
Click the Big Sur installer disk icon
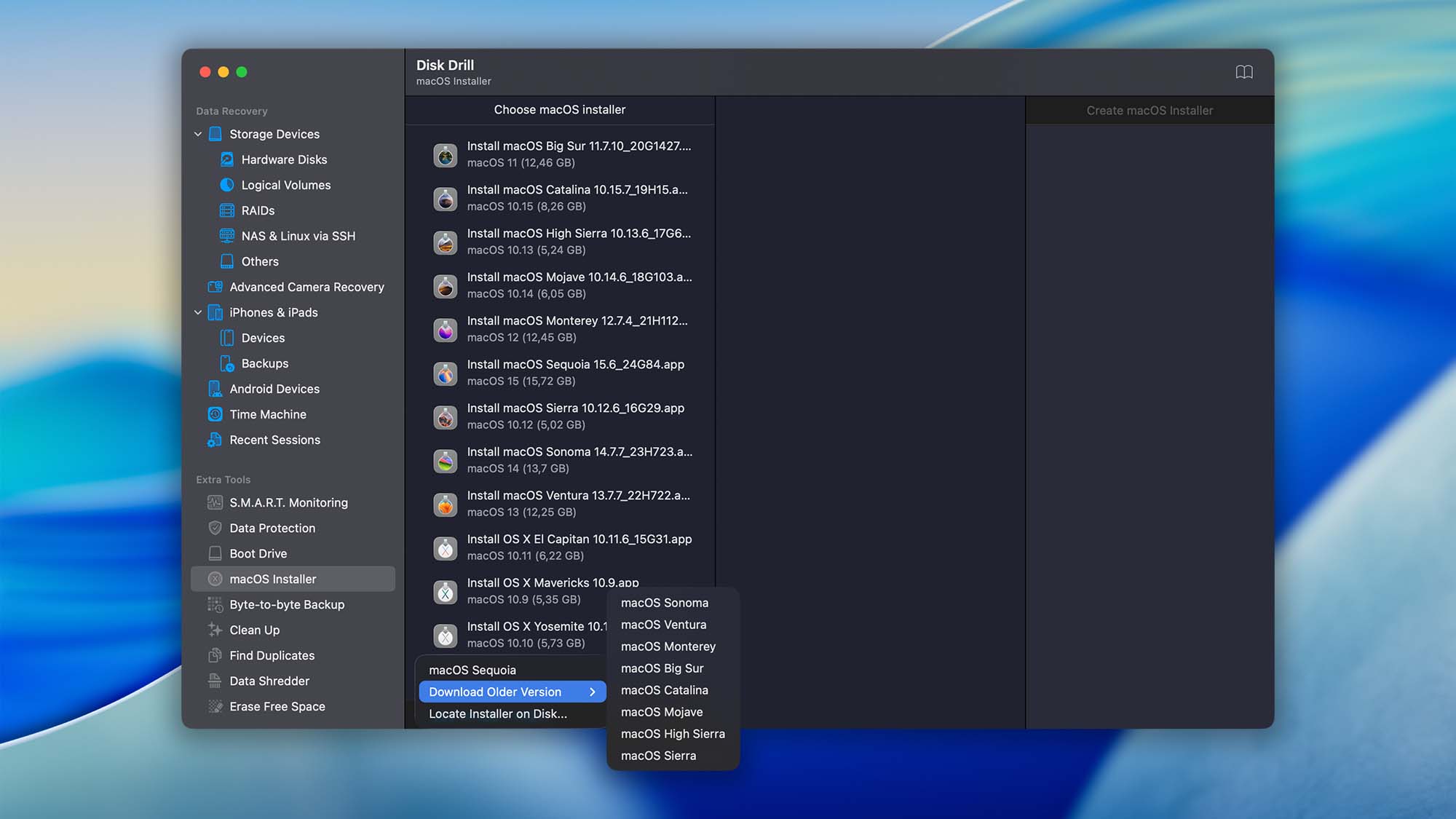point(446,155)
